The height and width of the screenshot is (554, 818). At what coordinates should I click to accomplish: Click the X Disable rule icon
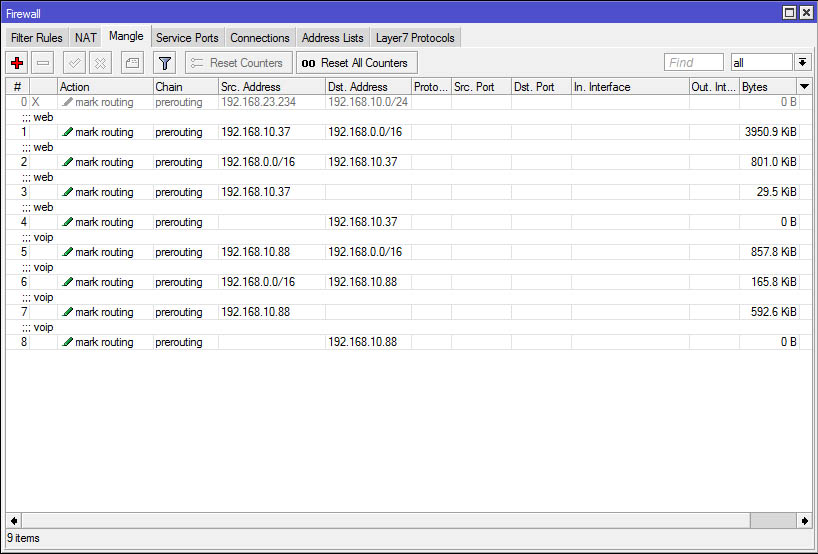[x=100, y=63]
